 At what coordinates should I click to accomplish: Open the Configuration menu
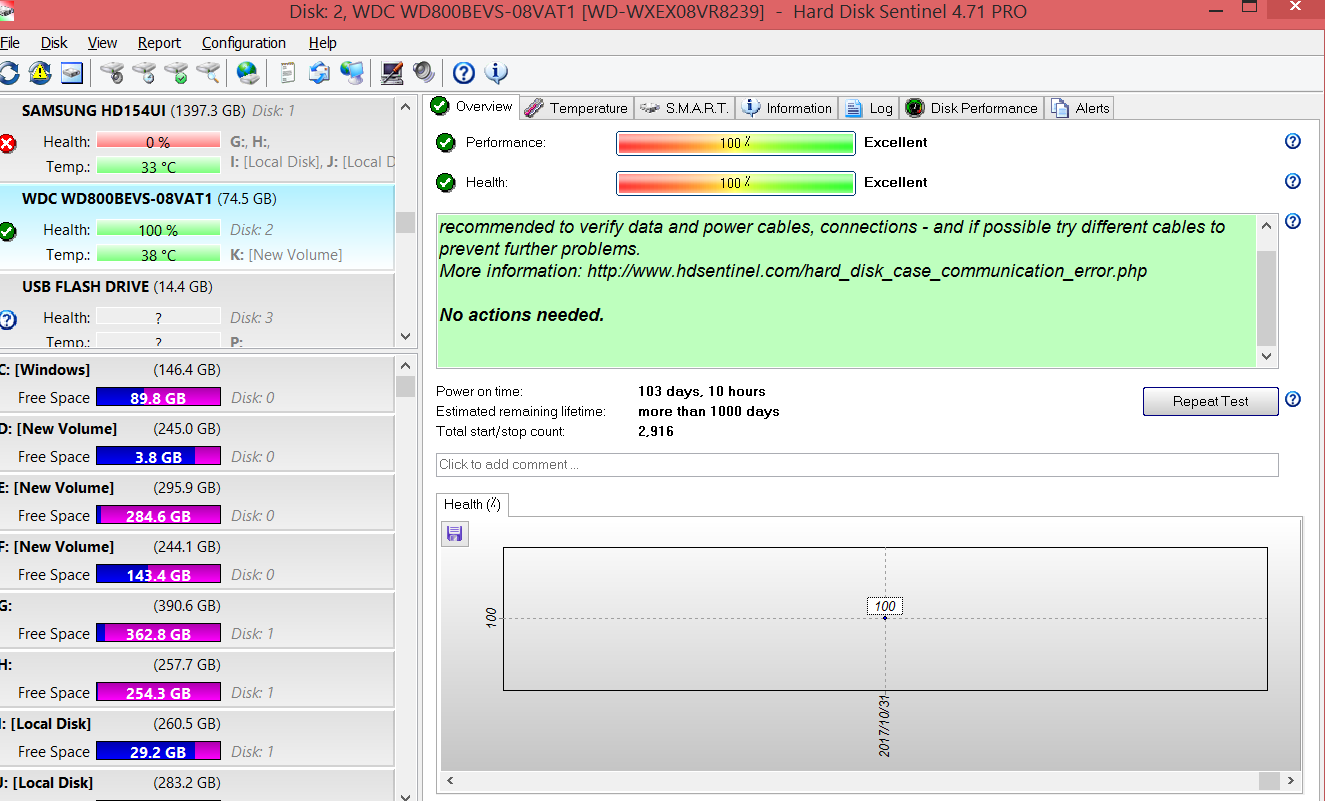click(244, 43)
